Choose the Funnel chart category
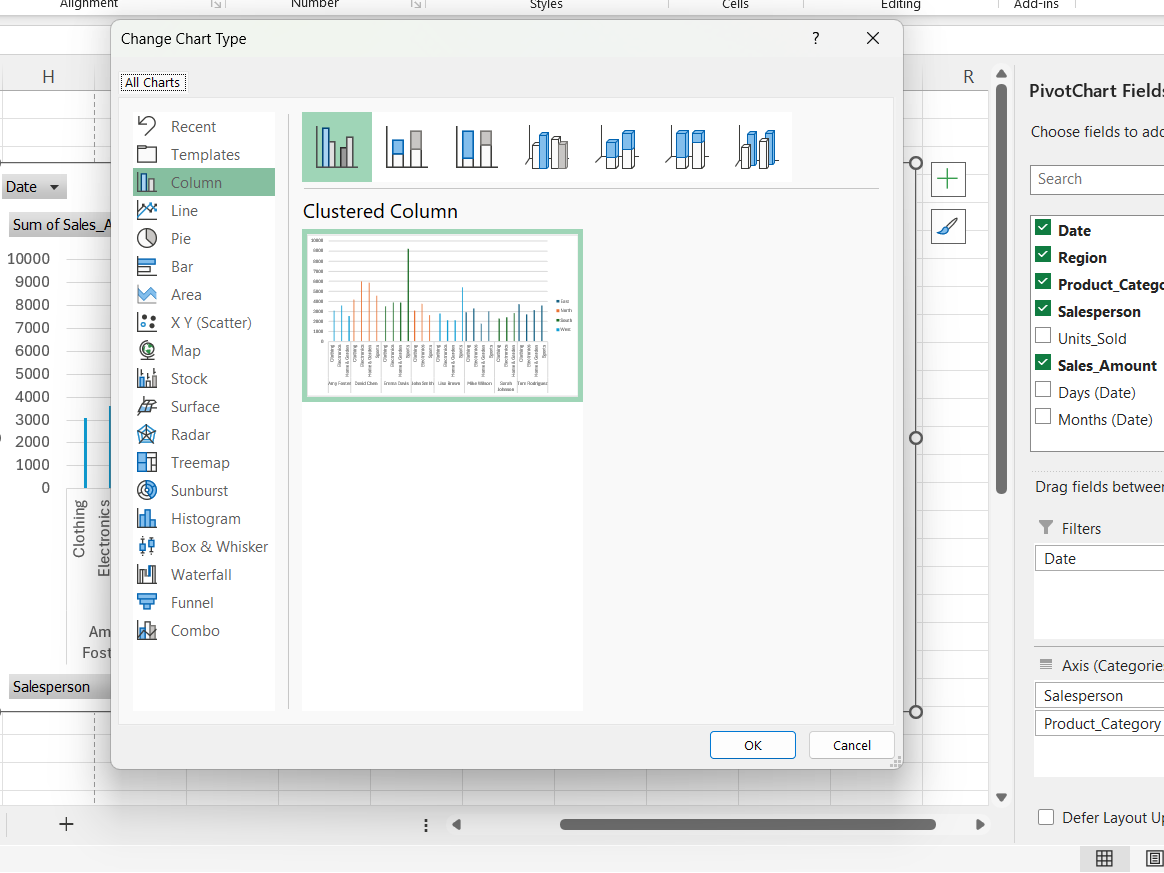The image size is (1164, 873). click(203, 603)
